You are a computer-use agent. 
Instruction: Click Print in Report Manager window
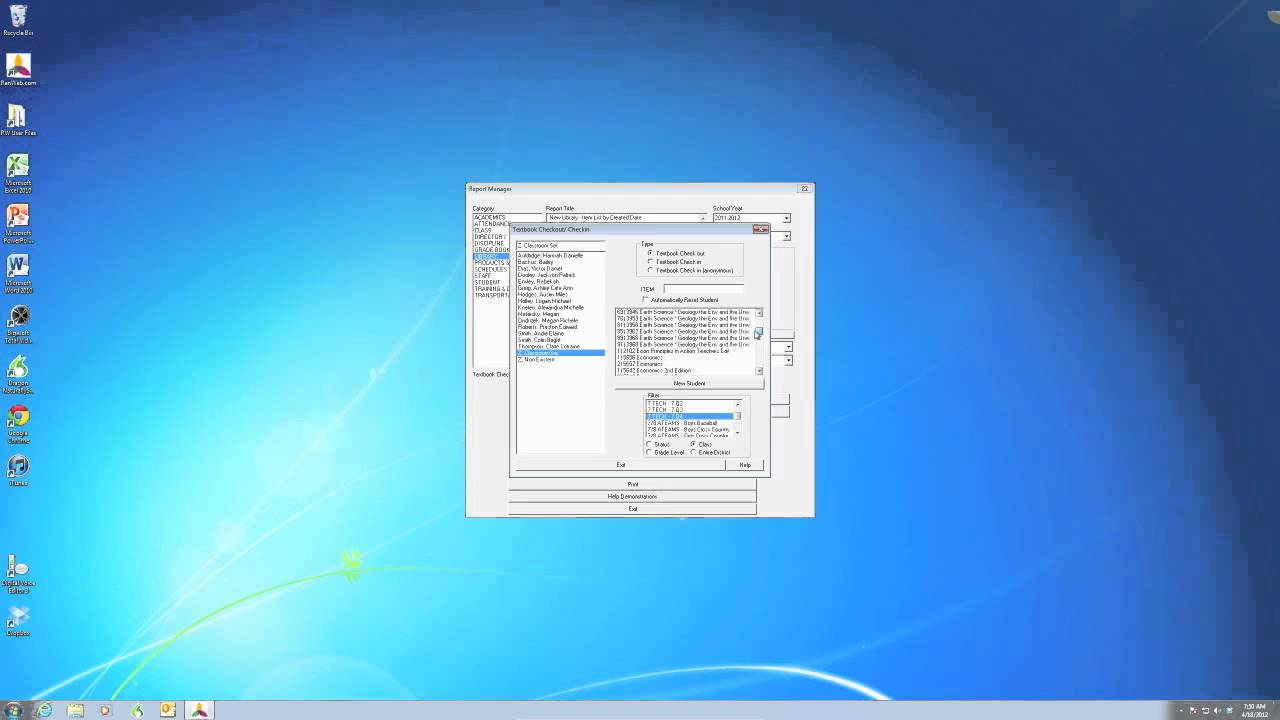tap(632, 484)
